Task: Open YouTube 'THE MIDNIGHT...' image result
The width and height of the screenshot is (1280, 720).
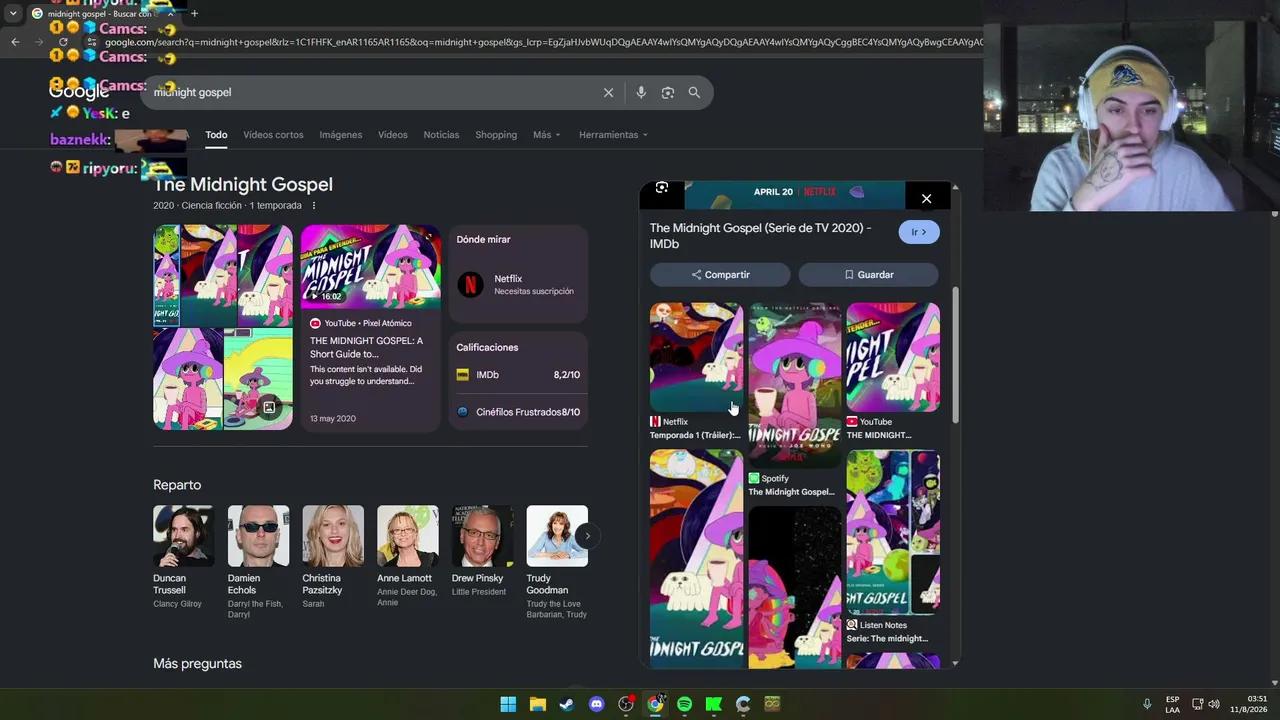Action: point(893,371)
